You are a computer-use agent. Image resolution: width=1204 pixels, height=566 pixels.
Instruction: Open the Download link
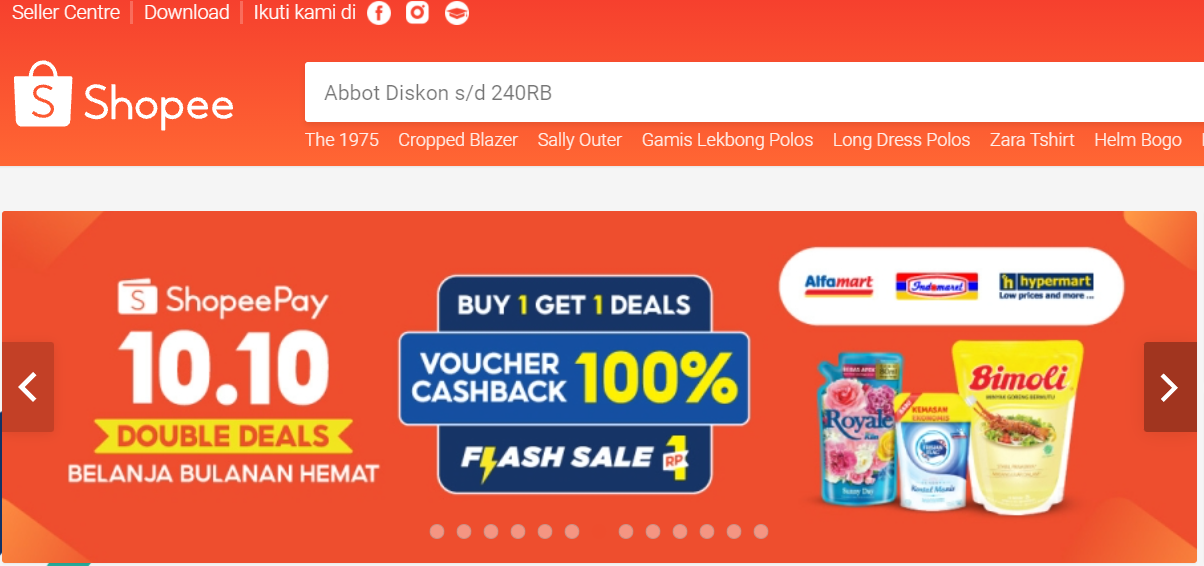(187, 13)
